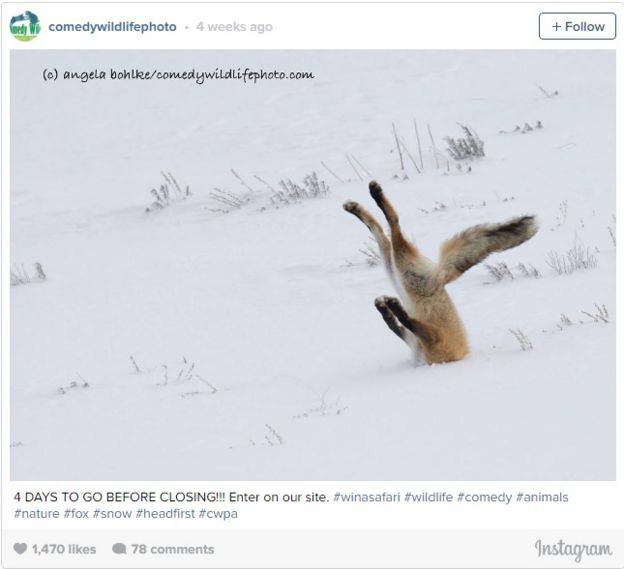Open the #wildlife hashtag
The width and height of the screenshot is (624, 569).
click(428, 497)
